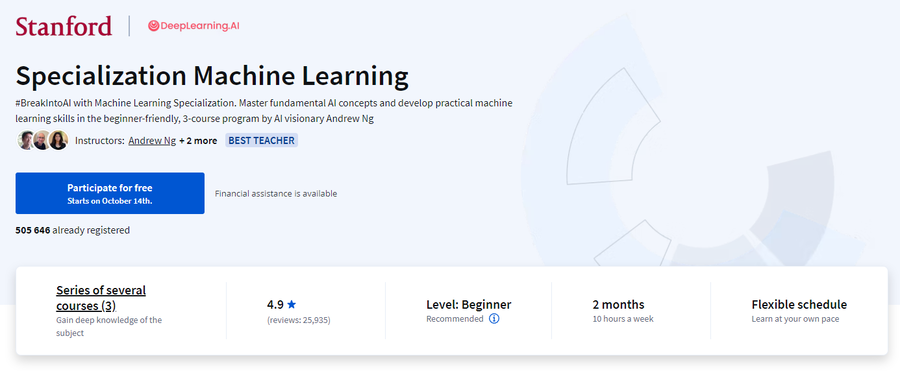Viewport: 900px width, 371px height.
Task: Click the middle instructor avatar photo
Action: 42,140
